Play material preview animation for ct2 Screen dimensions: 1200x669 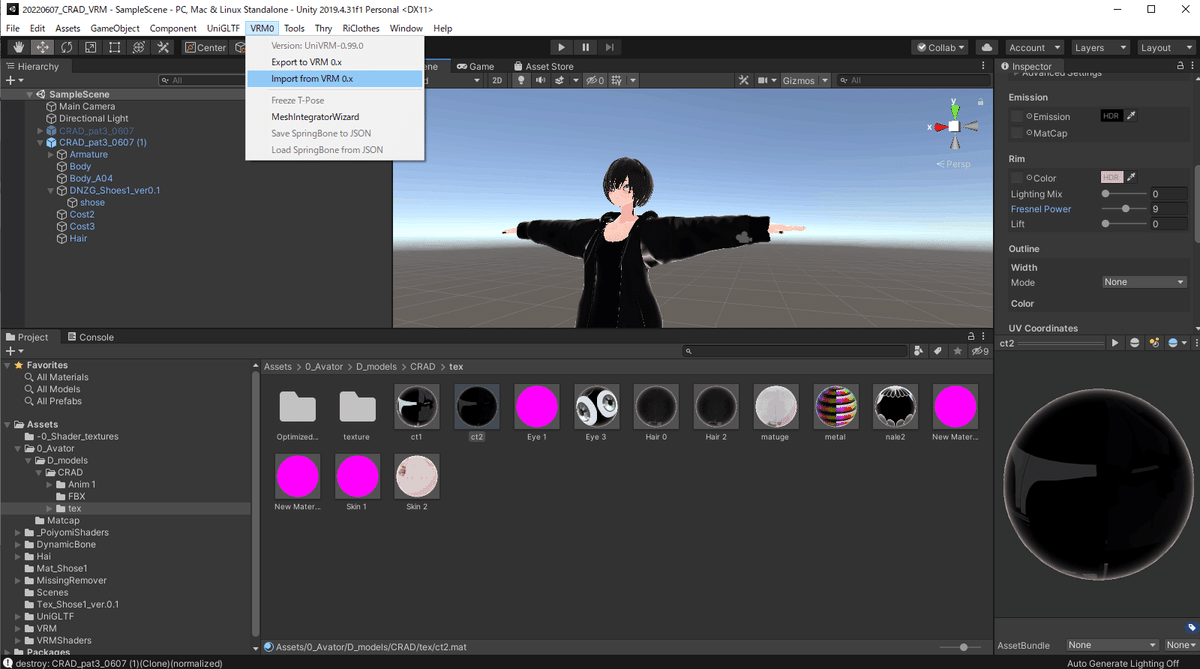[1115, 343]
